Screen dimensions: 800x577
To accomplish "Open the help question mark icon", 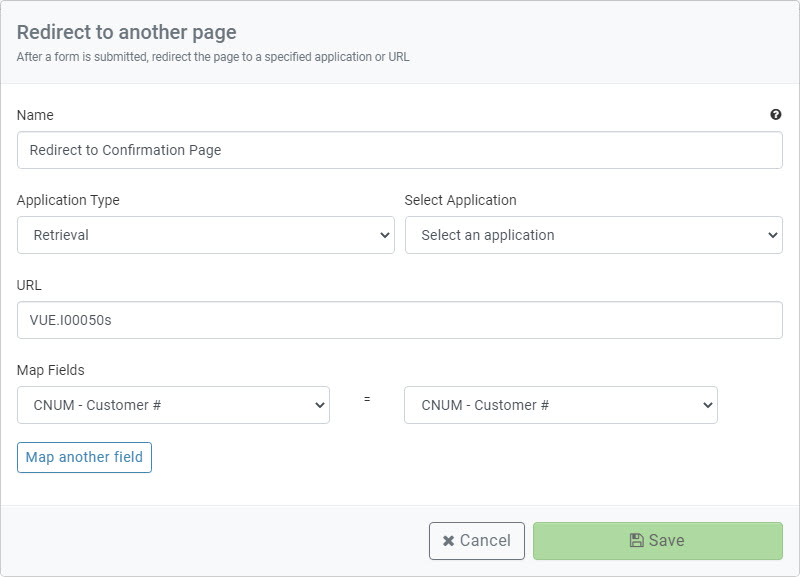I will (776, 114).
